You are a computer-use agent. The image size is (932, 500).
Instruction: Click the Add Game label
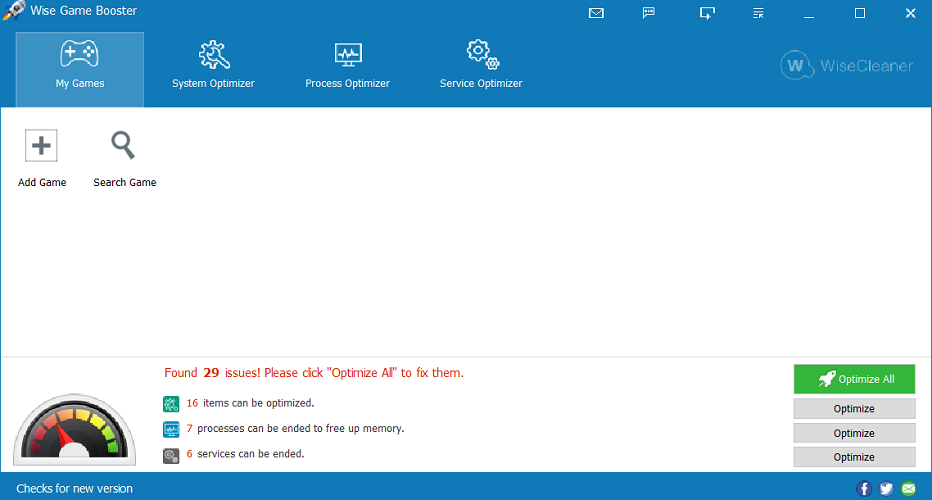[42, 183]
